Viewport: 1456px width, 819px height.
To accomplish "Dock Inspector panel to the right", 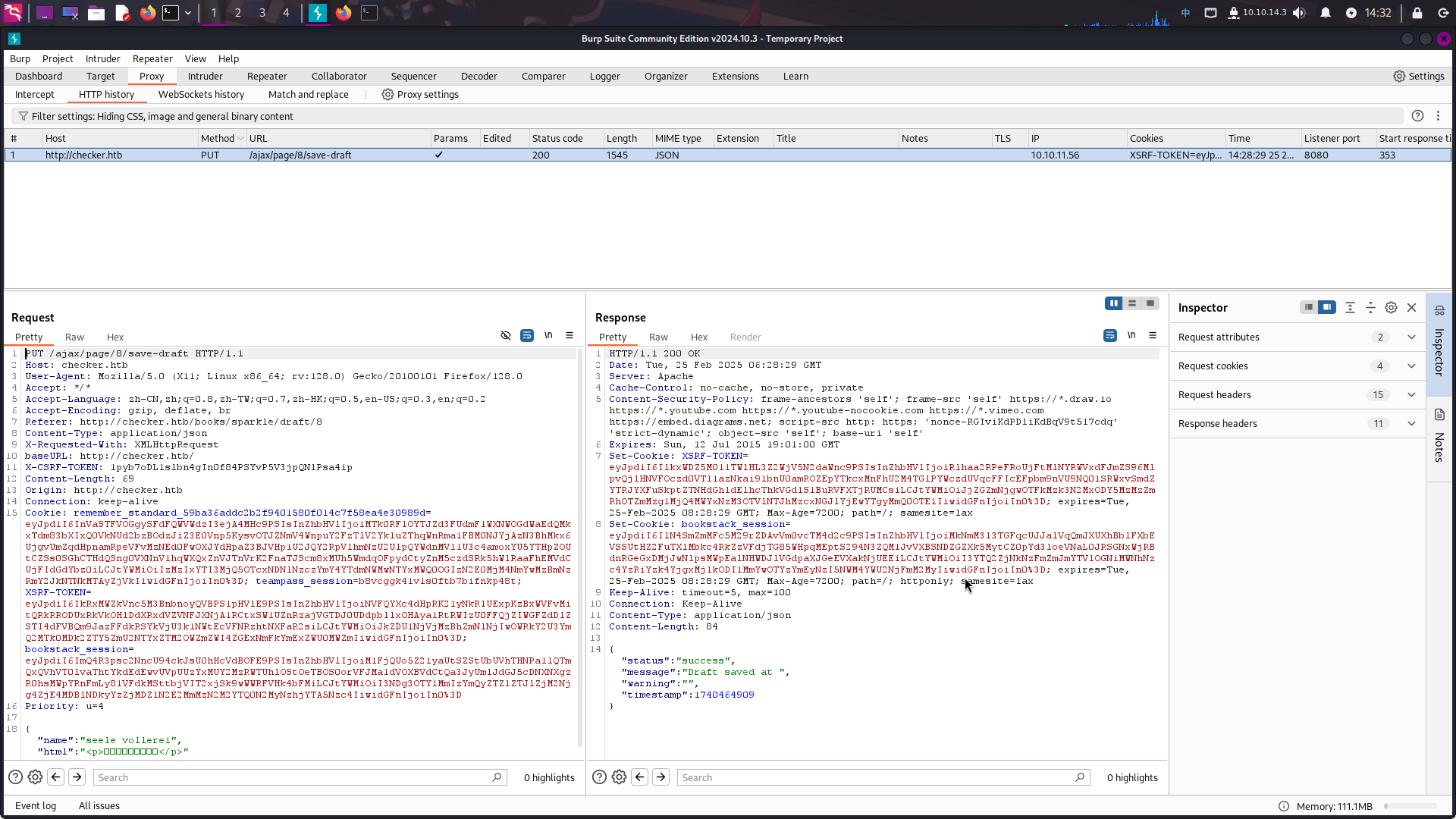I will coord(1327,307).
